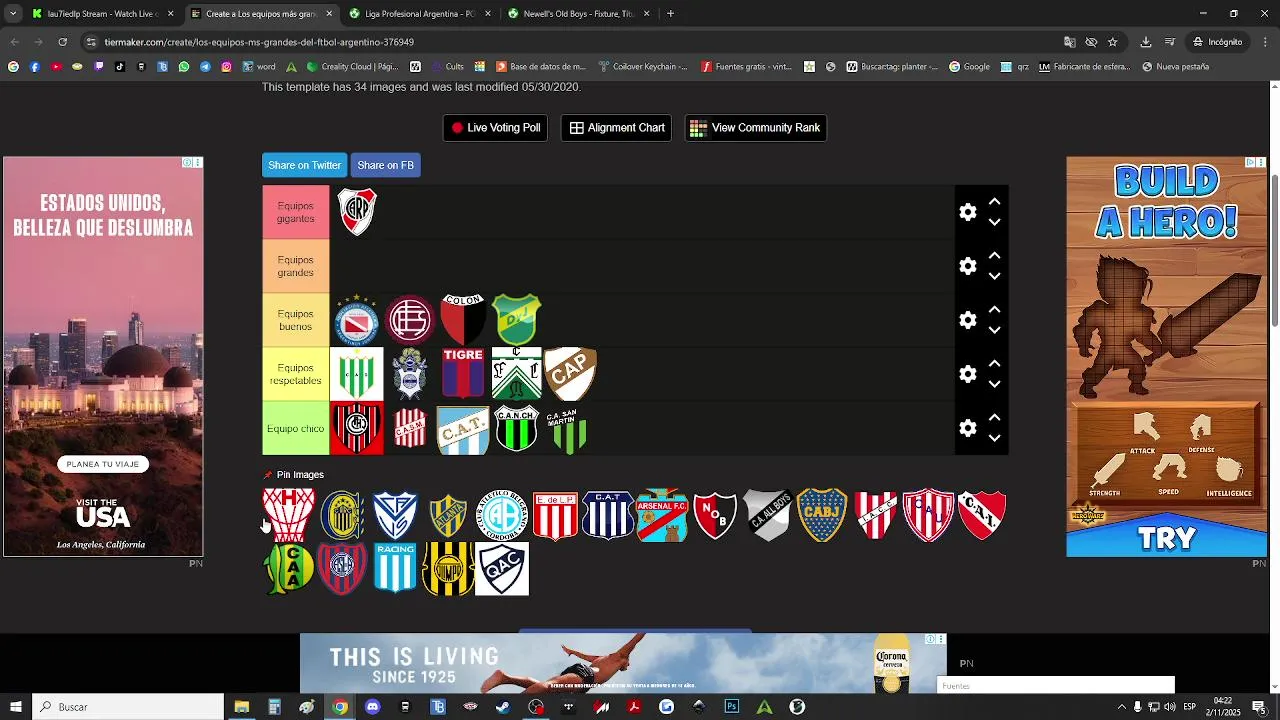Image resolution: width=1280 pixels, height=720 pixels.
Task: Move Equipo chico row down with arrow
Action: point(994,438)
